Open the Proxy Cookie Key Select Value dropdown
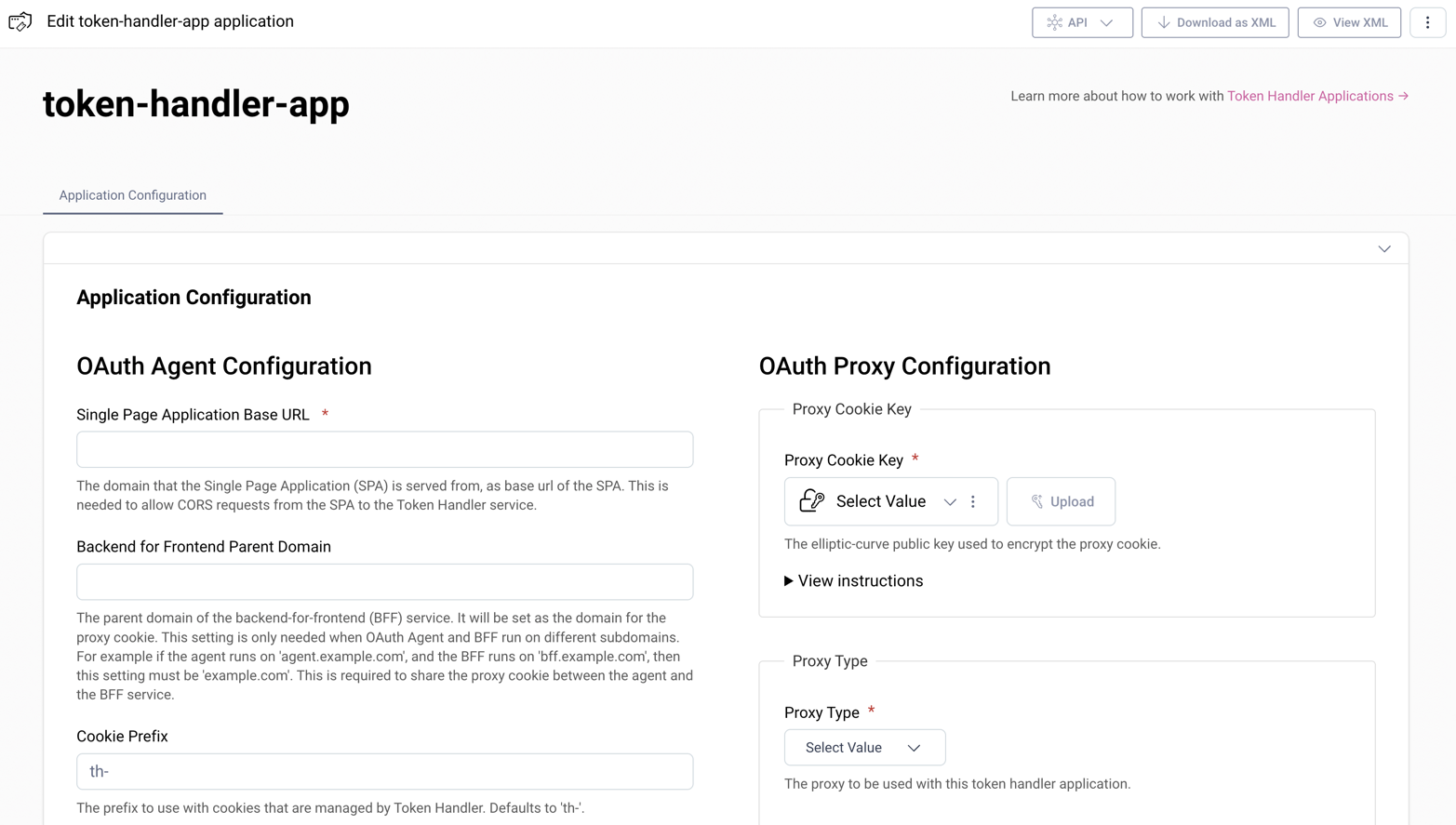The width and height of the screenshot is (1456, 825). 950,501
